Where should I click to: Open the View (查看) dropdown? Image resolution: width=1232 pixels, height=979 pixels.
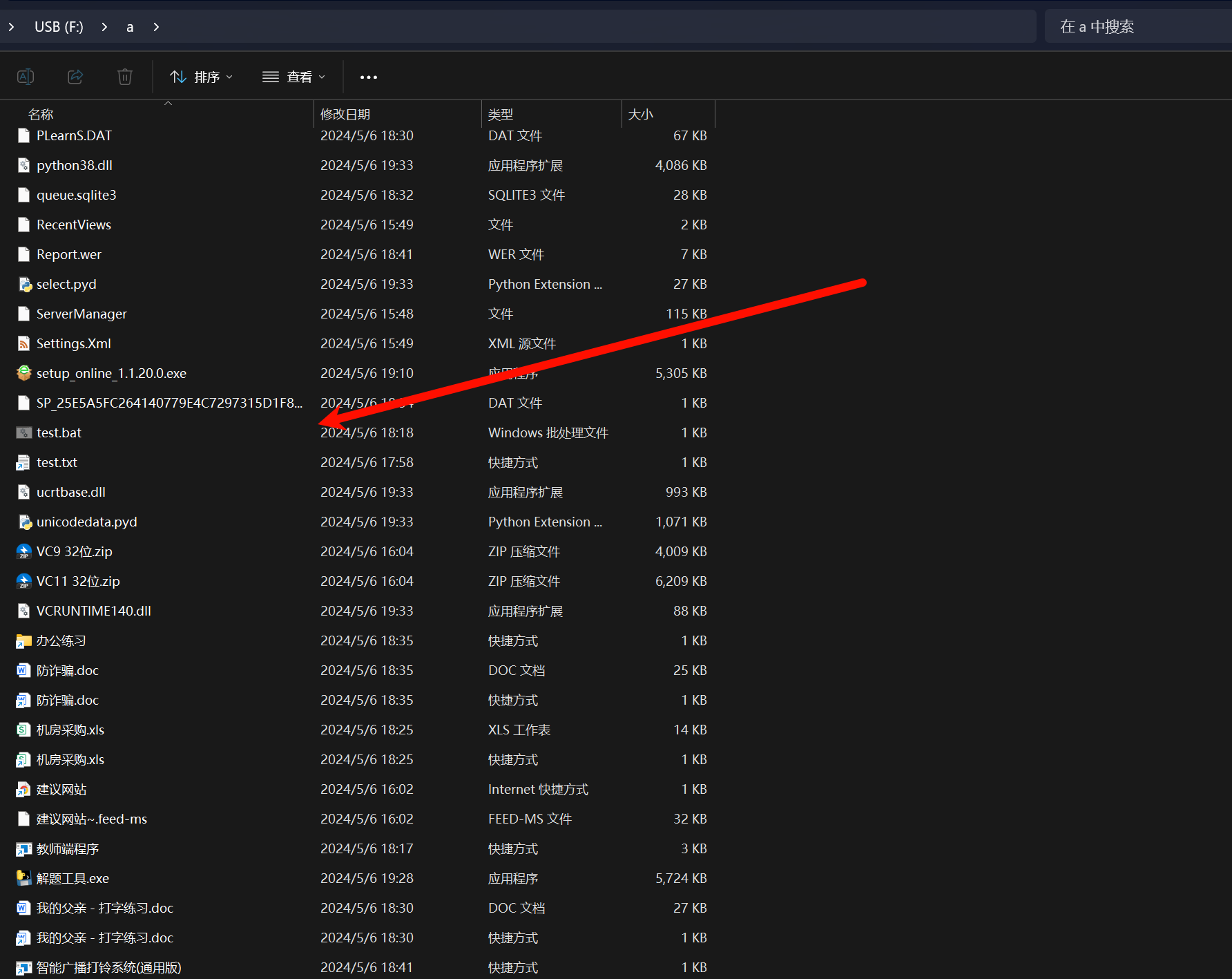pos(293,77)
